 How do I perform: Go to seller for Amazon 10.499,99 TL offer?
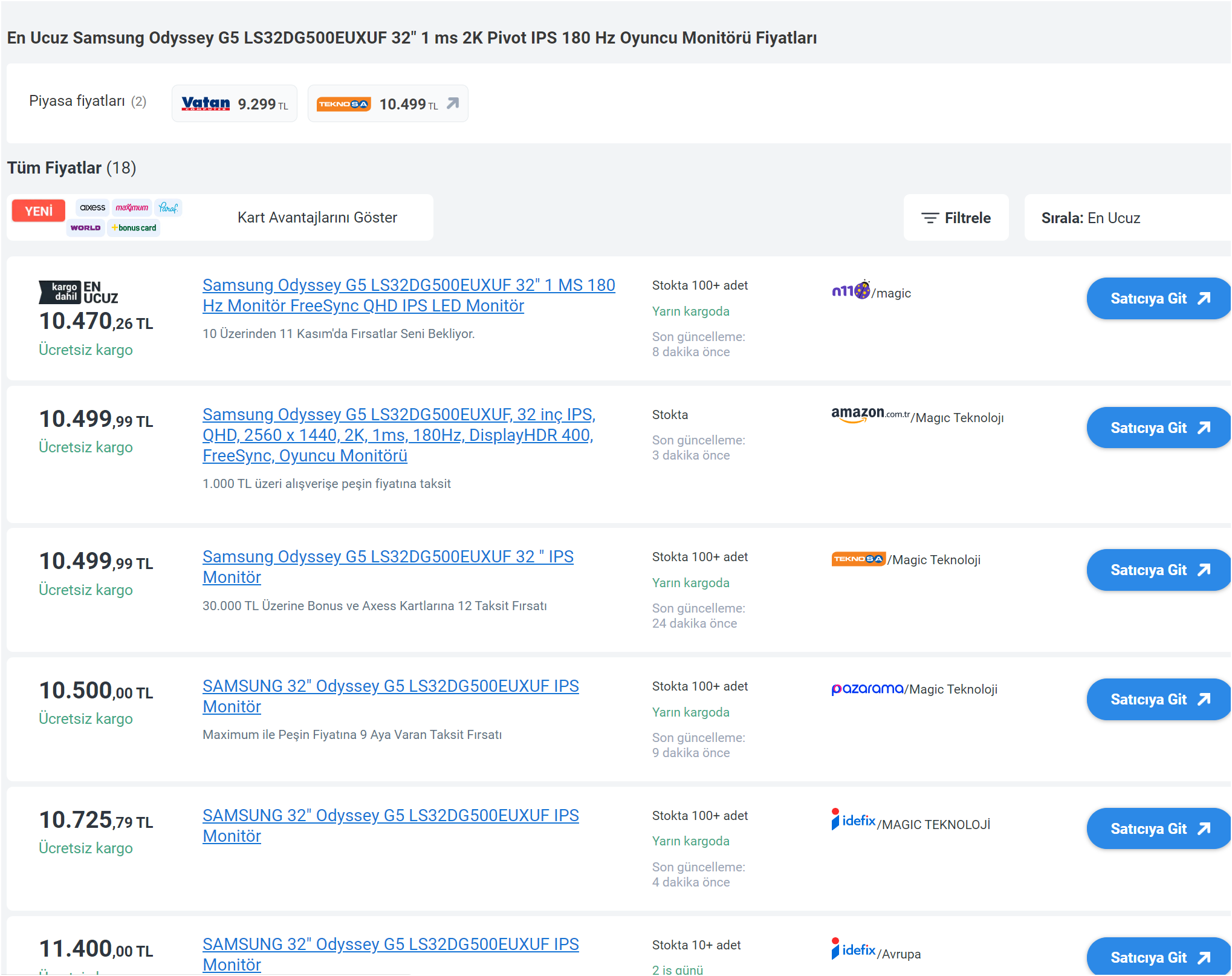pos(1159,428)
